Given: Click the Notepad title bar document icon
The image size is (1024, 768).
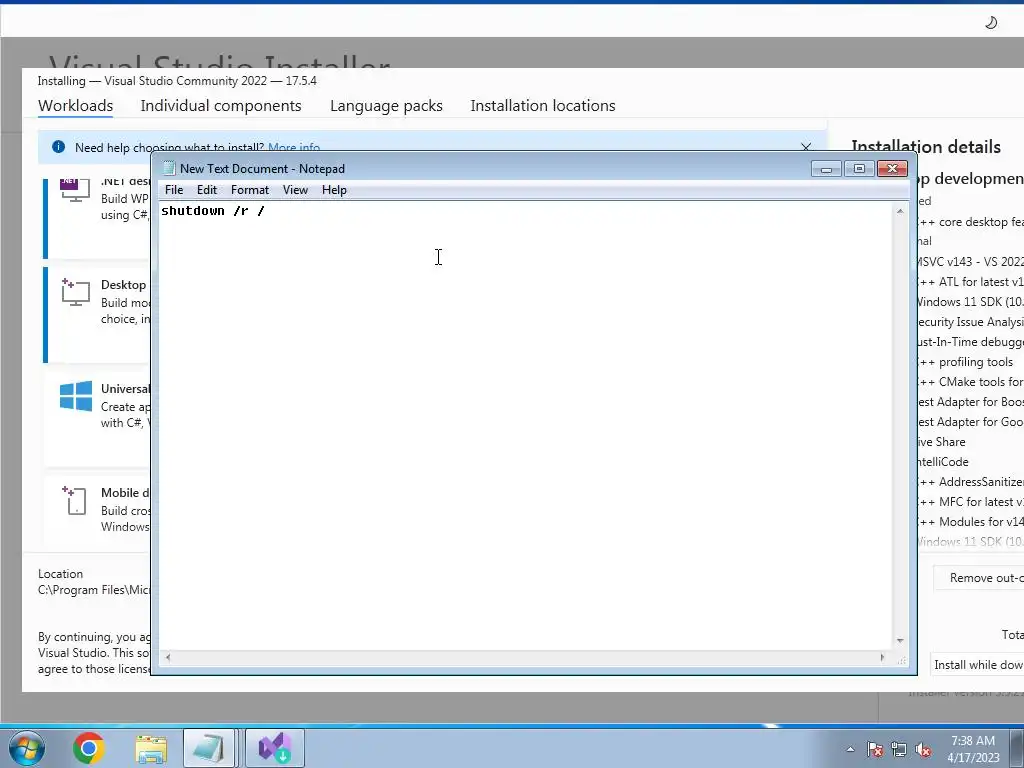Looking at the screenshot, I should click(x=169, y=168).
